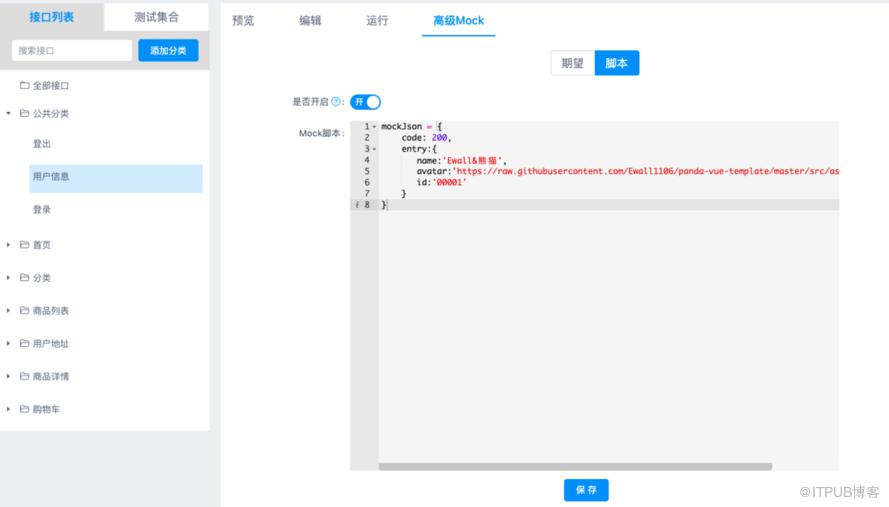This screenshot has height=507, width=889.
Task: Expand the 首页 category arrow
Action: tap(9, 245)
